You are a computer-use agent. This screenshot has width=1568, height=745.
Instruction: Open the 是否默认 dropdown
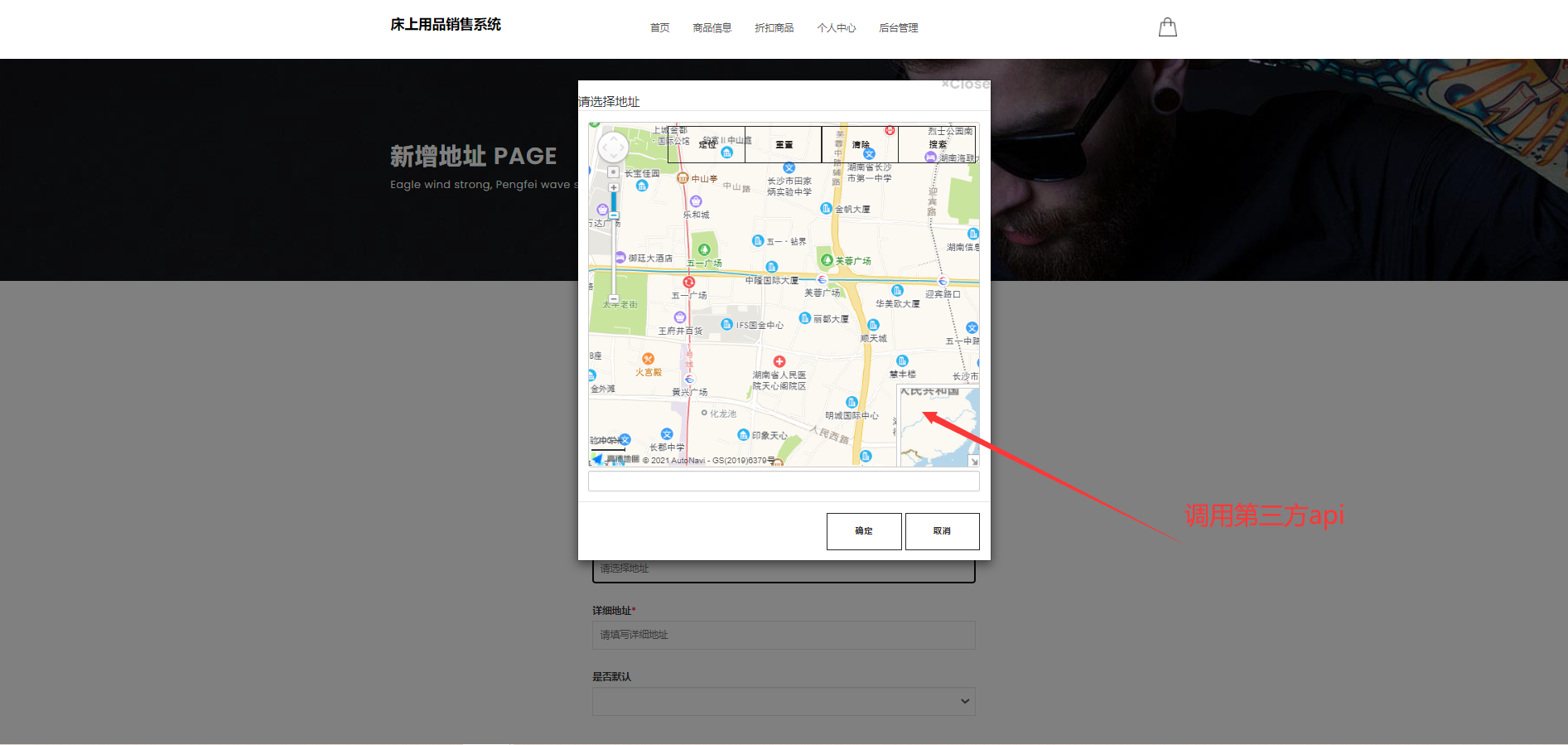pyautogui.click(x=784, y=701)
